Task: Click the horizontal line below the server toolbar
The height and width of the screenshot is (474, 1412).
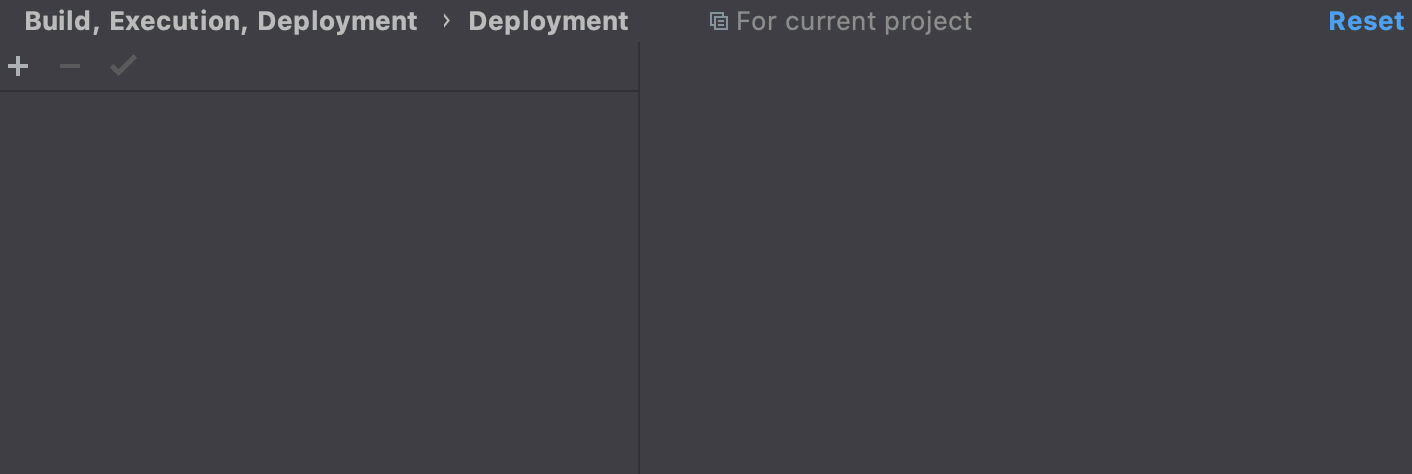Action: (318, 91)
